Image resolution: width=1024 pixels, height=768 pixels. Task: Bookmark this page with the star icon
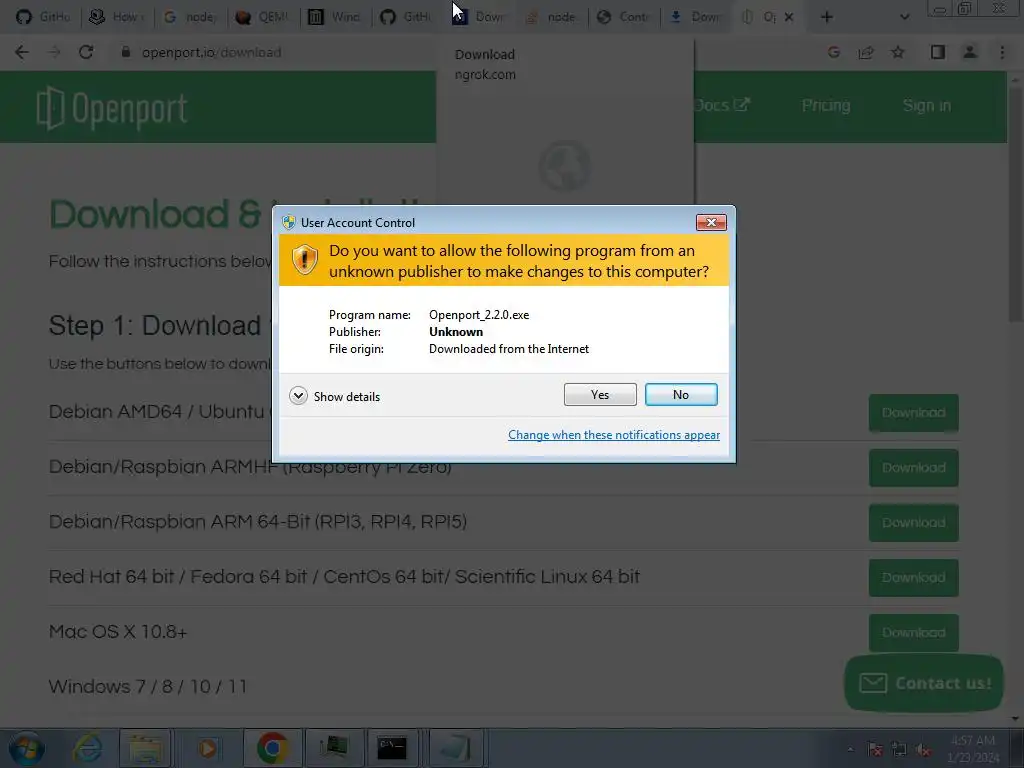point(898,52)
